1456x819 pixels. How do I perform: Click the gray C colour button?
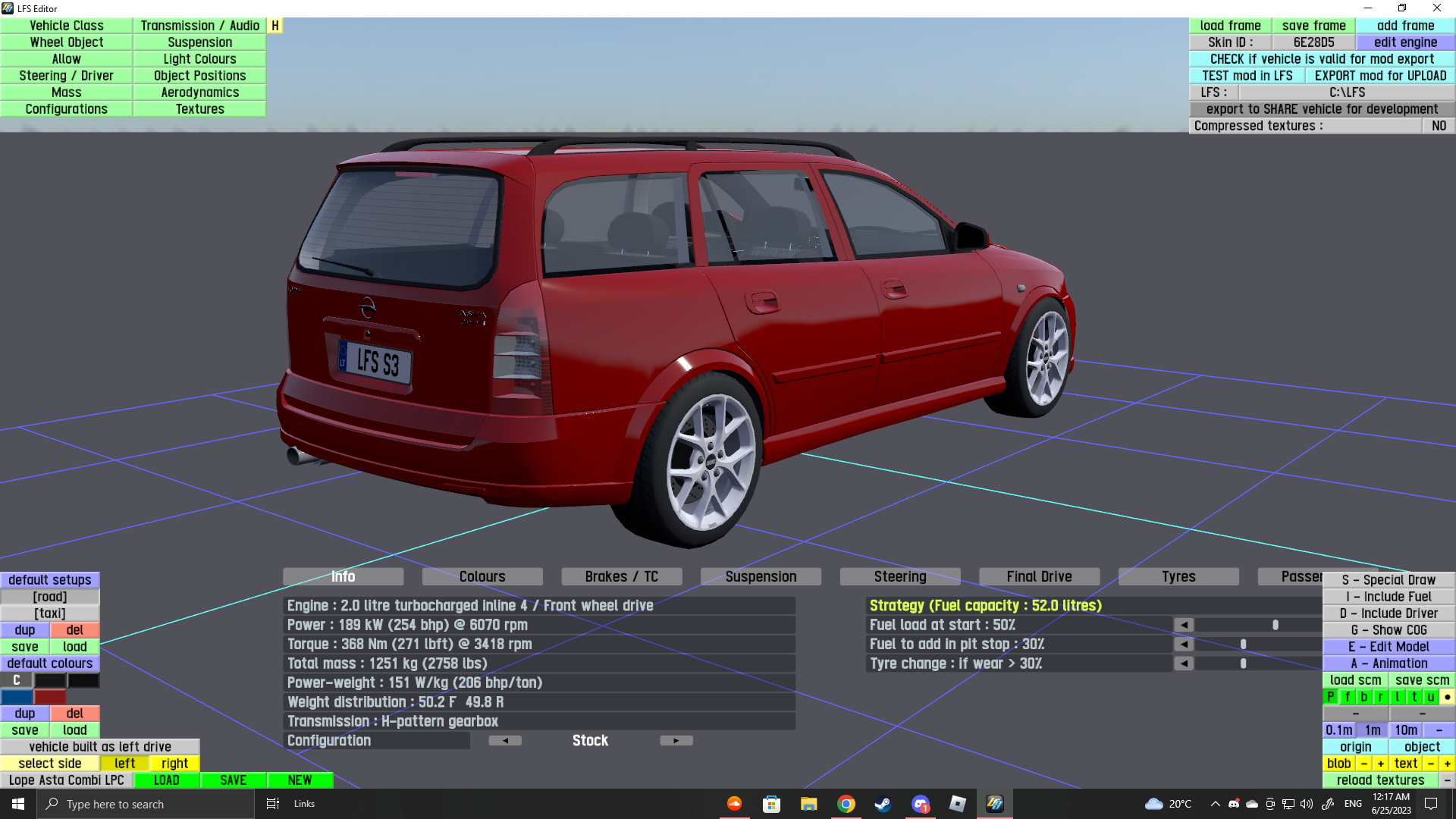17,680
